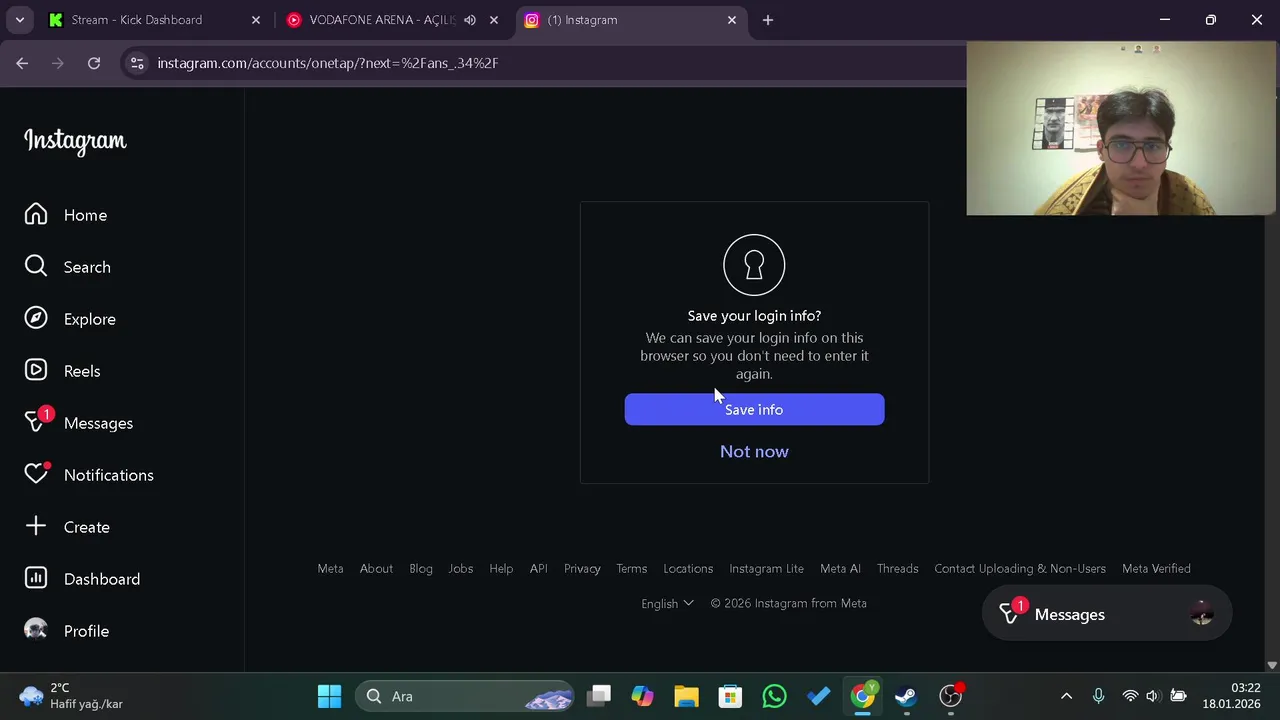Open the Threads footer link
The height and width of the screenshot is (720, 1280).
coord(897,568)
